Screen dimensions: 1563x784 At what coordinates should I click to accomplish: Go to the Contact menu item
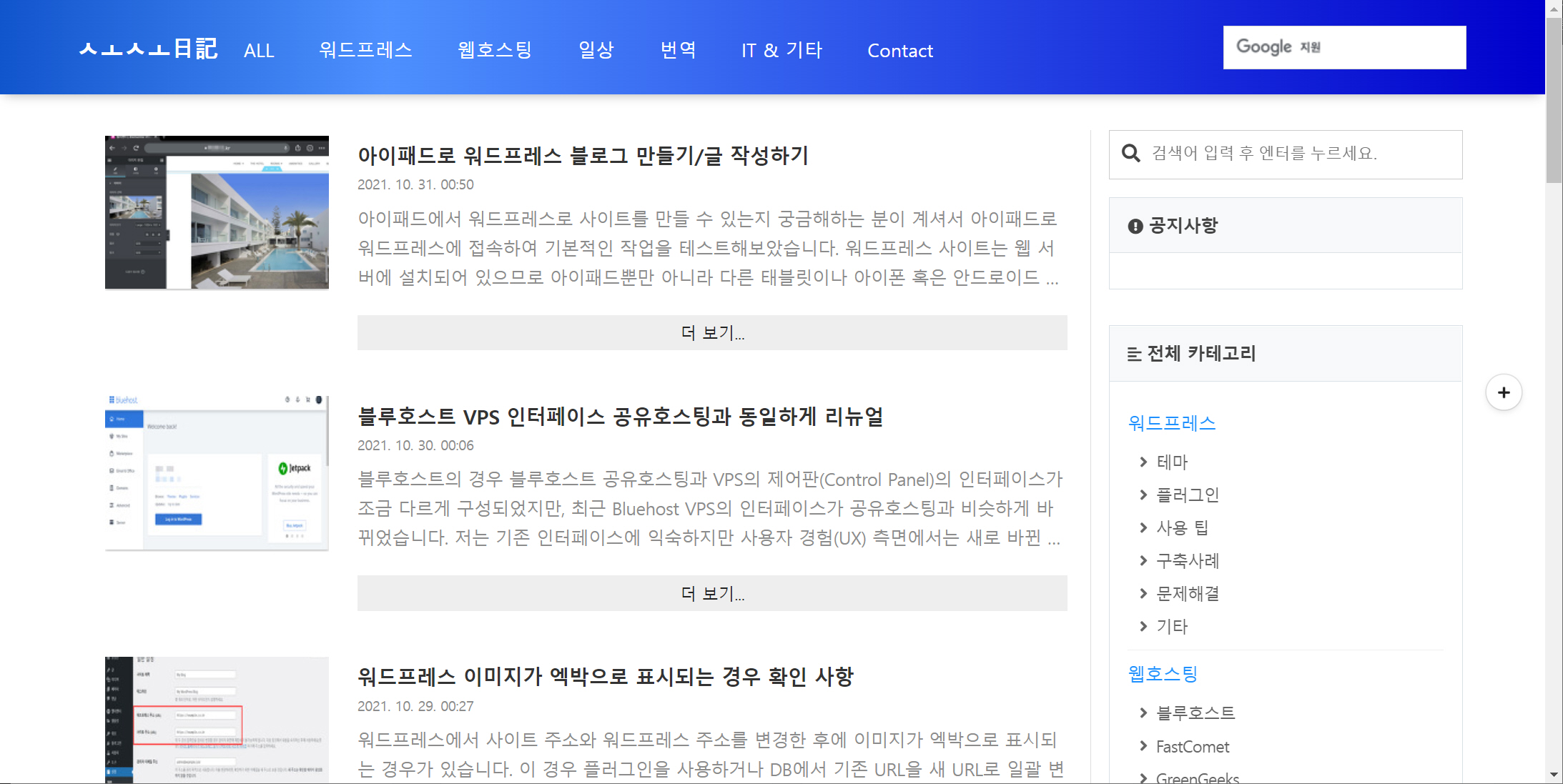[899, 51]
